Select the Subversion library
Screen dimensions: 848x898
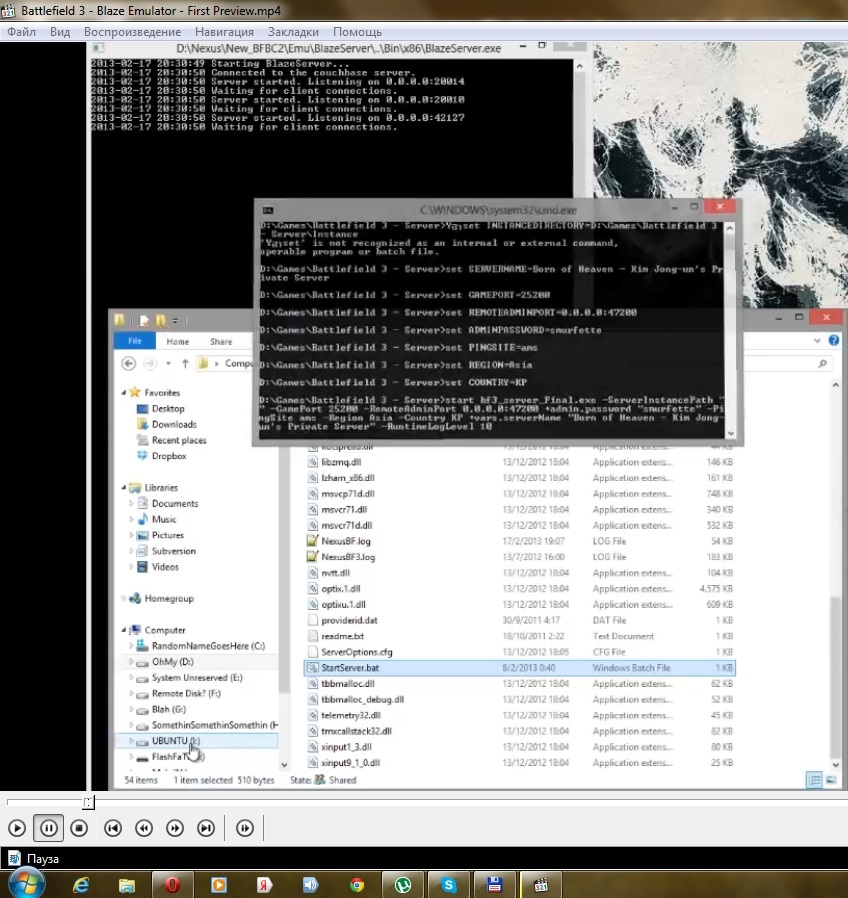tap(173, 551)
